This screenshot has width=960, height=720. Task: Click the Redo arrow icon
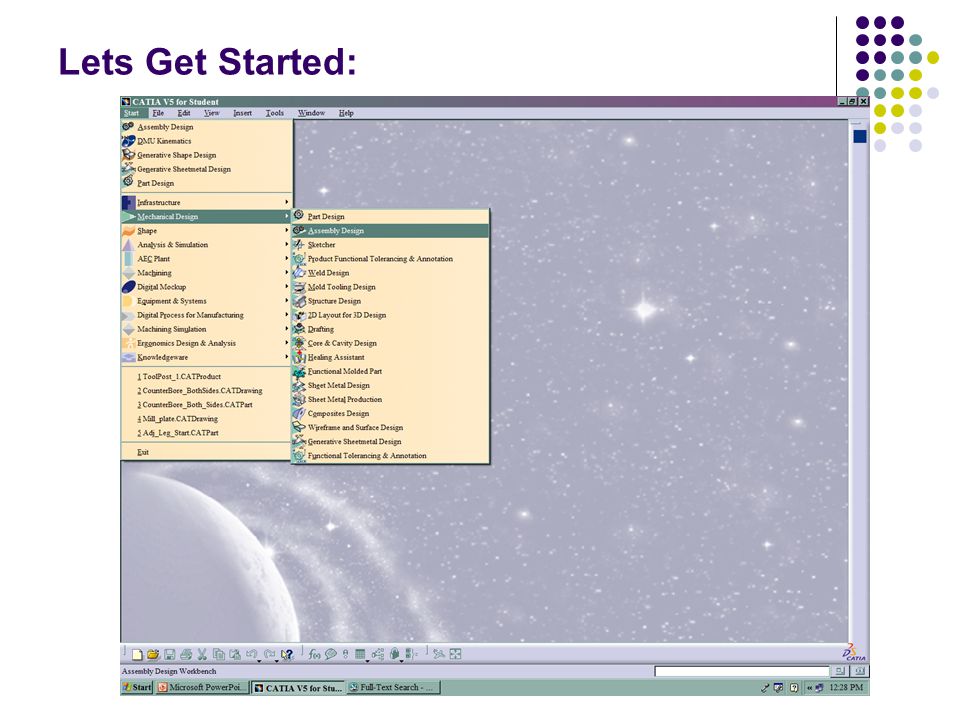click(x=269, y=654)
